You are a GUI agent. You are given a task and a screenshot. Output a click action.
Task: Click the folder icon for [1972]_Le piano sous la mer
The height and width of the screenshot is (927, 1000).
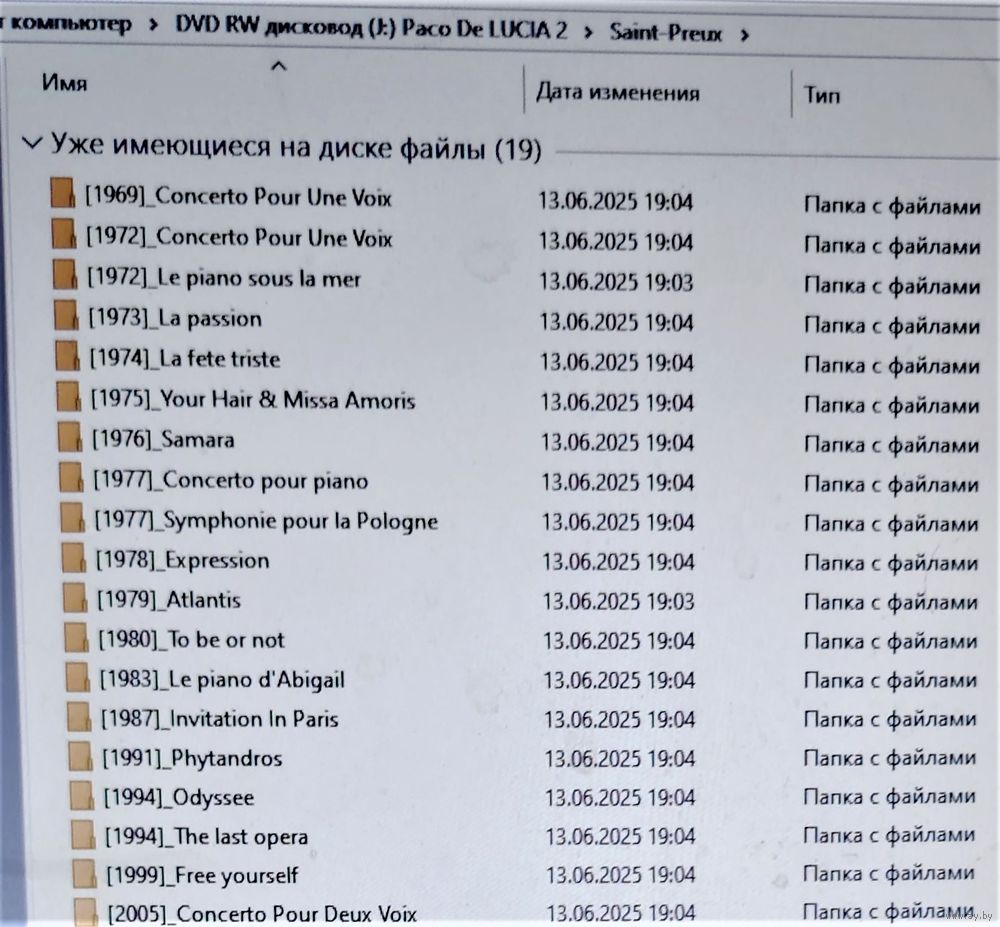(x=66, y=274)
